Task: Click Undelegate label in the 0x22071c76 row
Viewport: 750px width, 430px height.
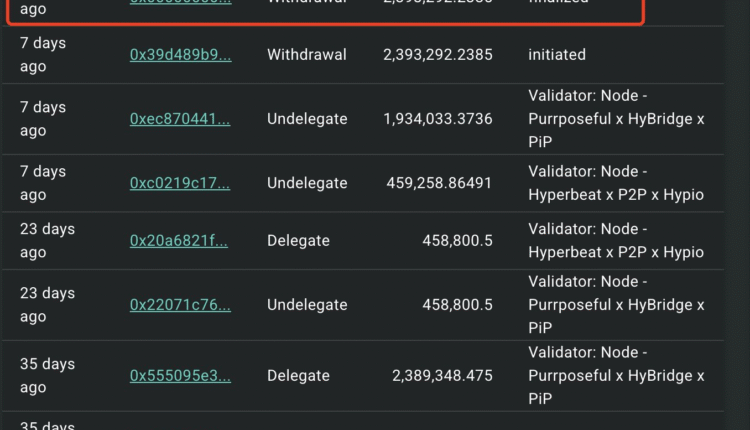Action: point(307,305)
